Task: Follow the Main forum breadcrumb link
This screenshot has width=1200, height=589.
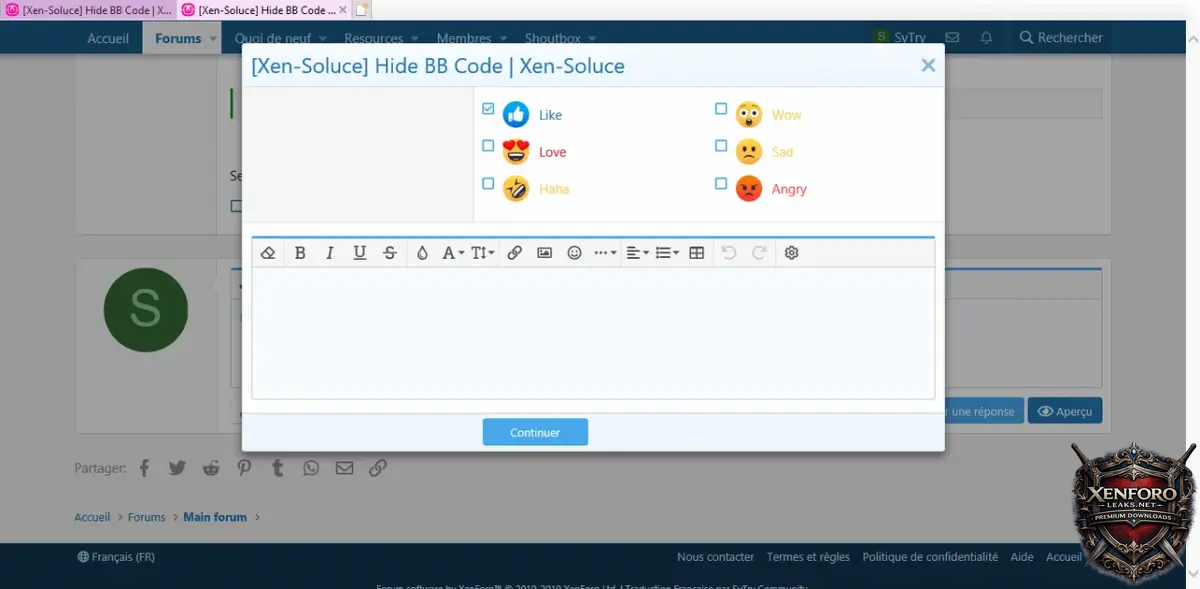Action: 215,517
